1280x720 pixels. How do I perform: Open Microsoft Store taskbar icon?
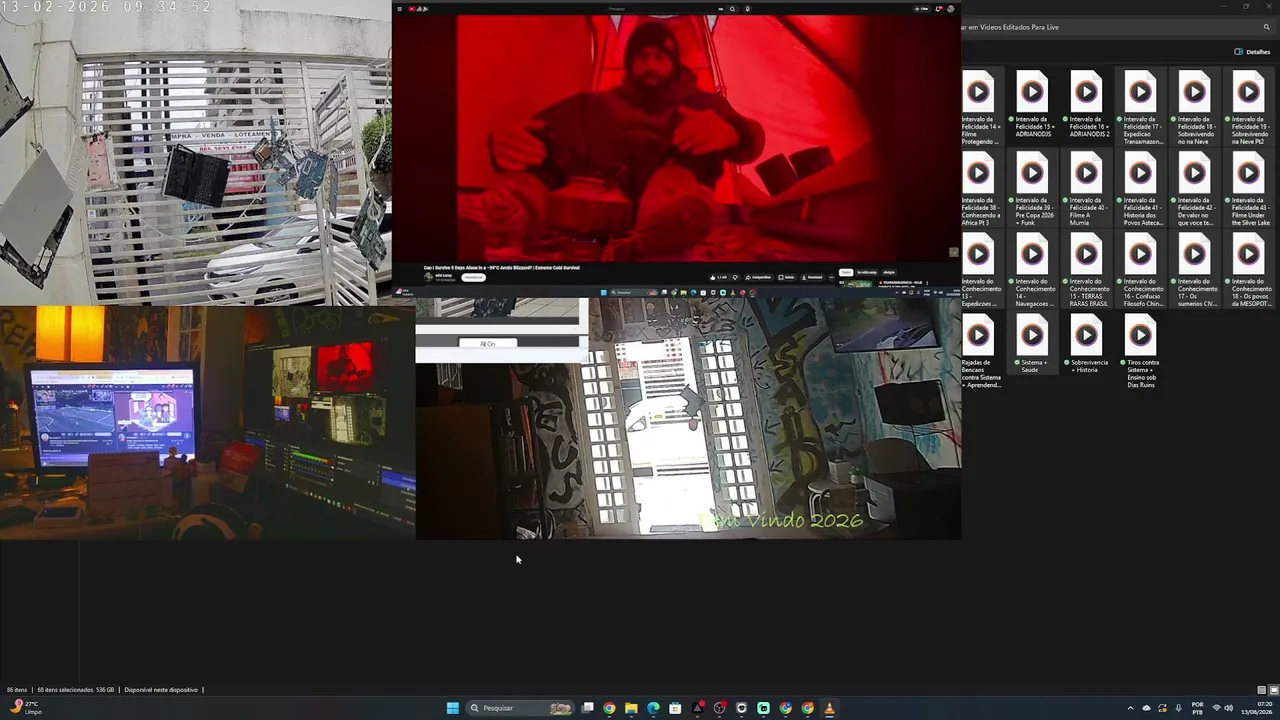pyautogui.click(x=675, y=708)
